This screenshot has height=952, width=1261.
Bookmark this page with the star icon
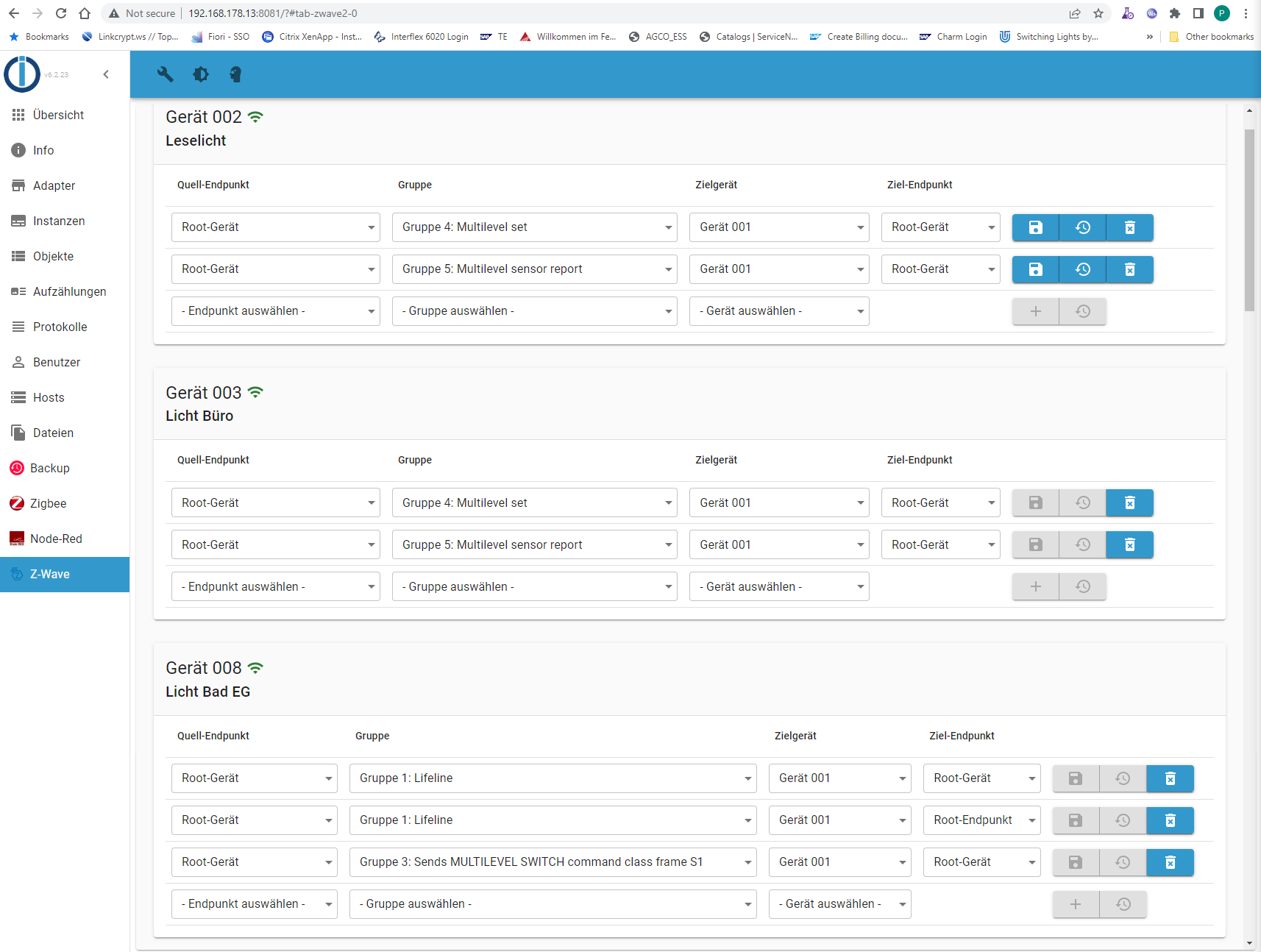pyautogui.click(x=1098, y=13)
